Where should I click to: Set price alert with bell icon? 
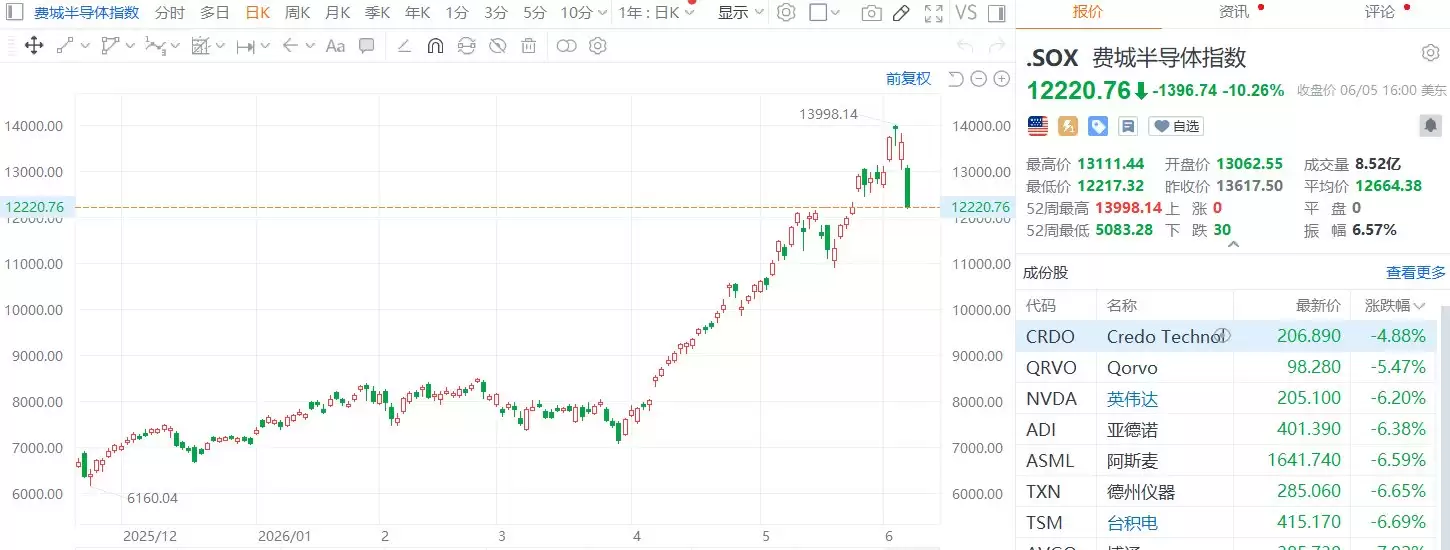coord(1431,126)
